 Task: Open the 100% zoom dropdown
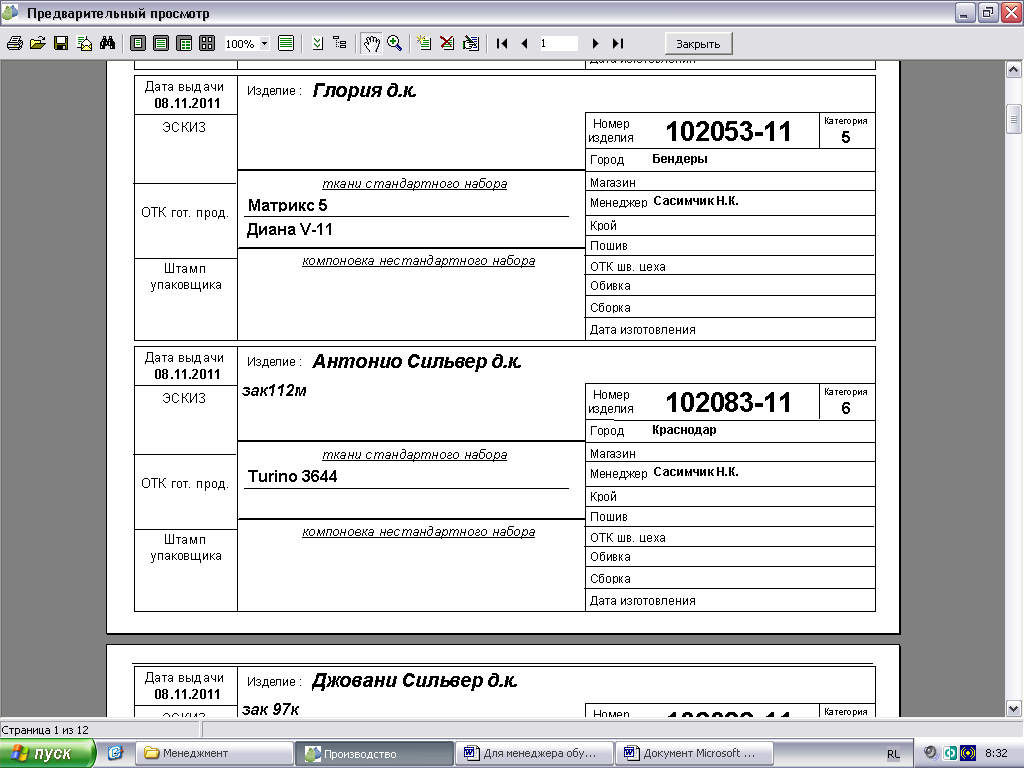[x=264, y=44]
